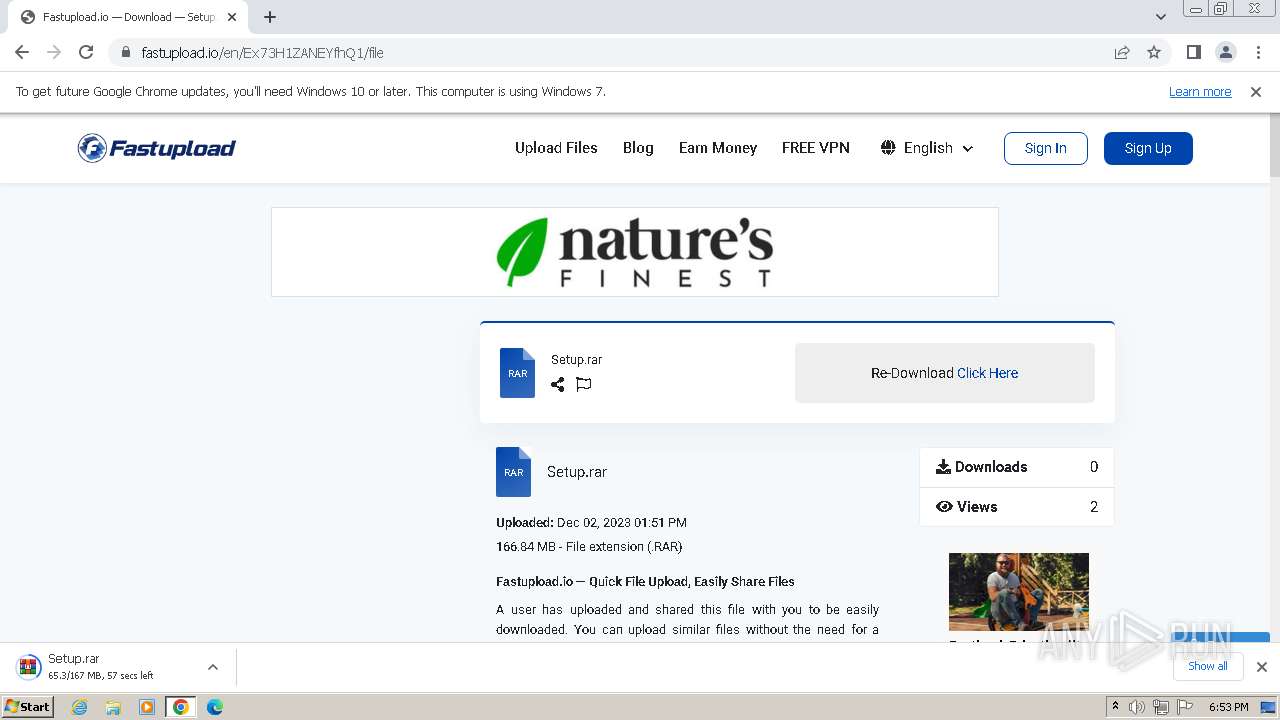Open Microsoft Edge from the taskbar
Image resolution: width=1280 pixels, height=720 pixels.
(215, 707)
